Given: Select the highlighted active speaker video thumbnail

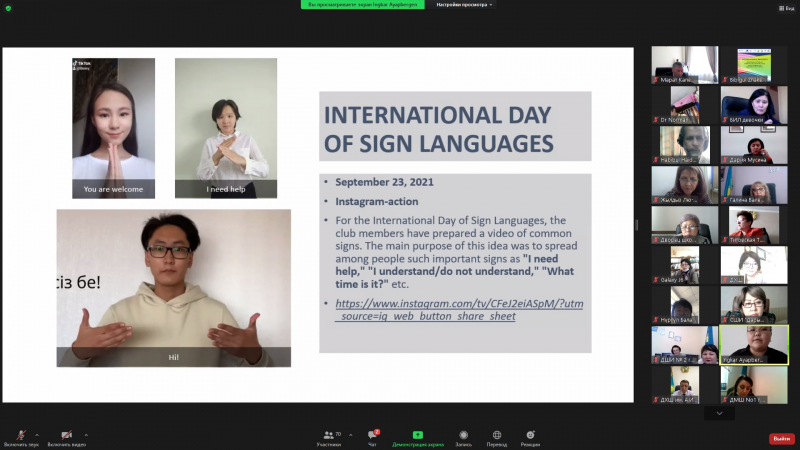Looking at the screenshot, I should [753, 344].
